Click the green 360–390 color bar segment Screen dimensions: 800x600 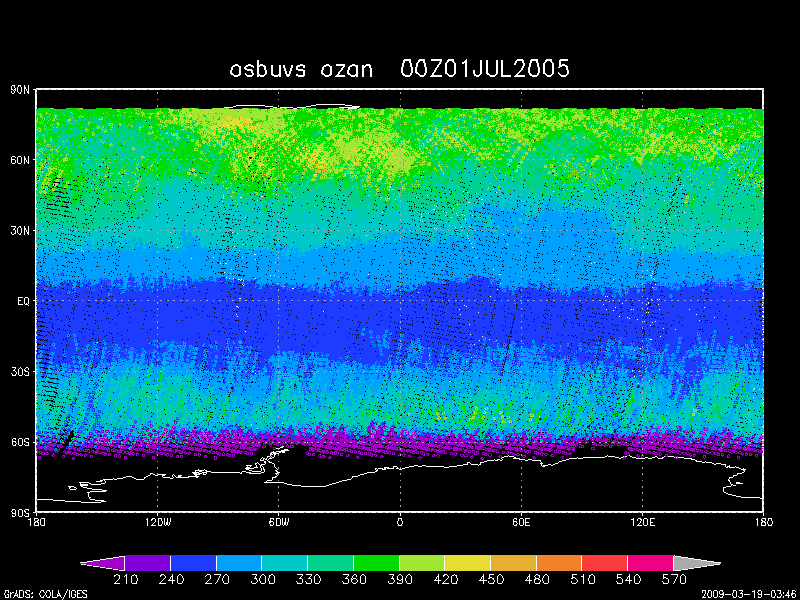[x=376, y=563]
